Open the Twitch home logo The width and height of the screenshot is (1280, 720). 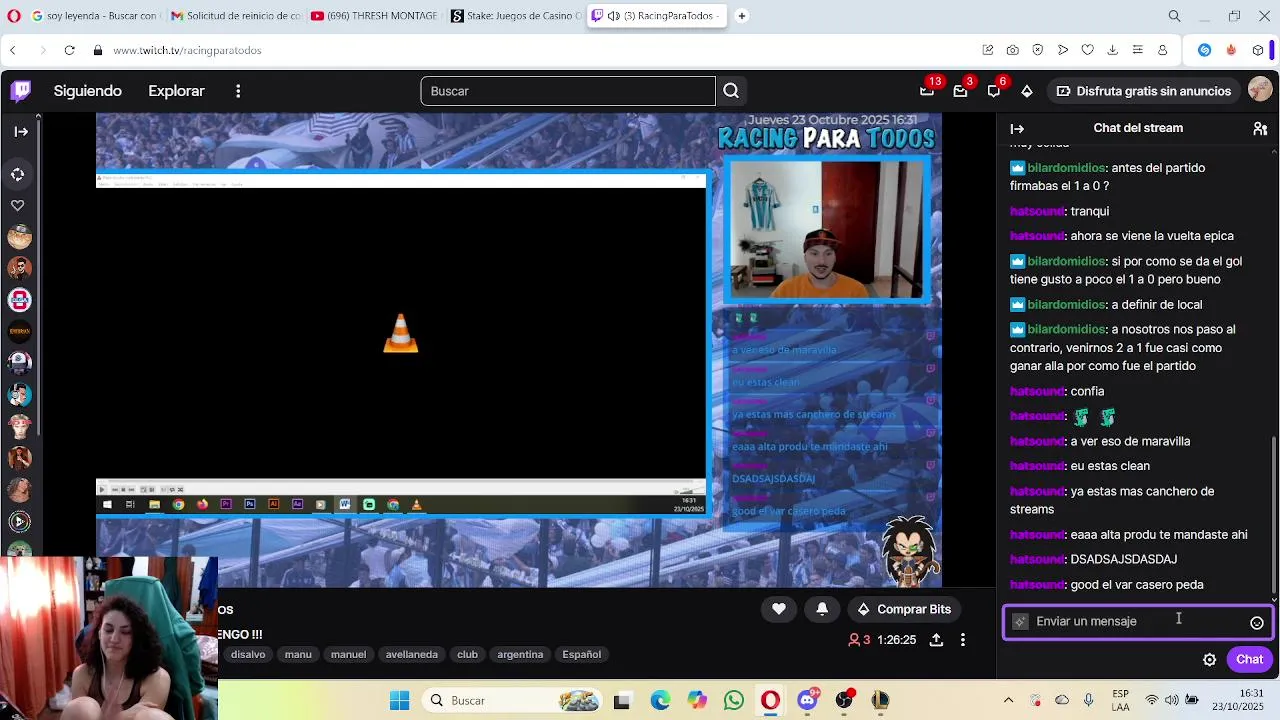[20, 91]
